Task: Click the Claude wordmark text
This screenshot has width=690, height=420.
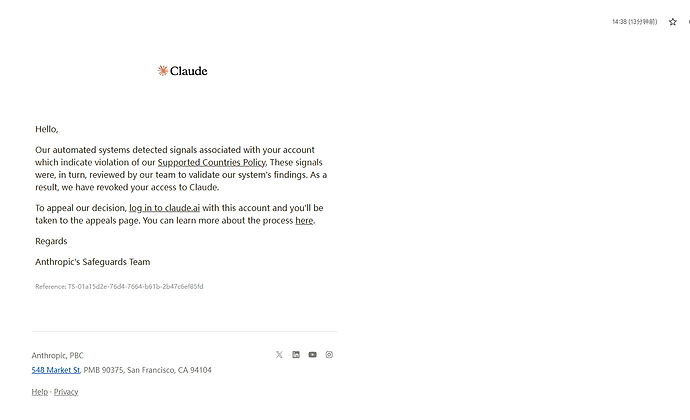Action: tap(188, 71)
